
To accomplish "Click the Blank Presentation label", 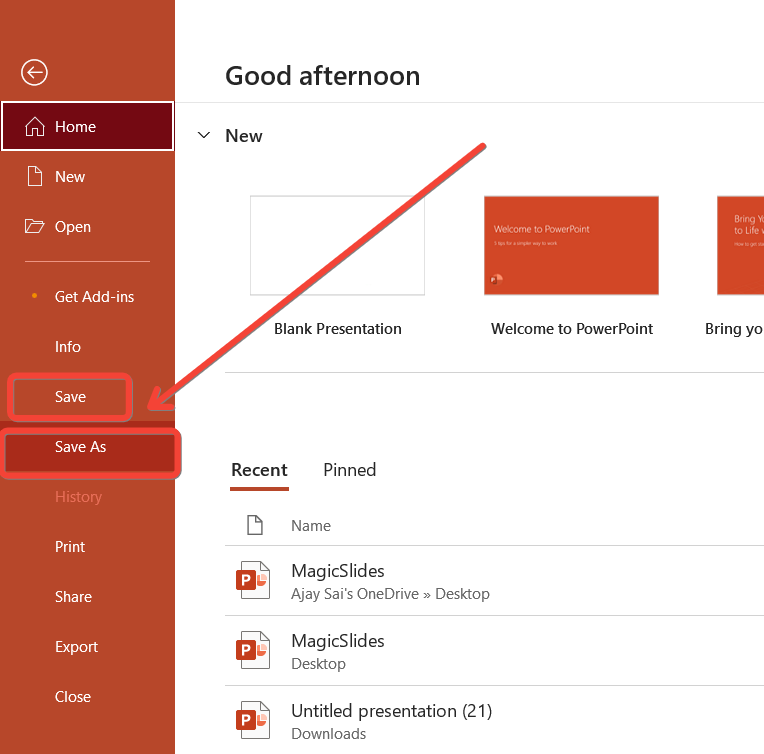I will (x=338, y=329).
